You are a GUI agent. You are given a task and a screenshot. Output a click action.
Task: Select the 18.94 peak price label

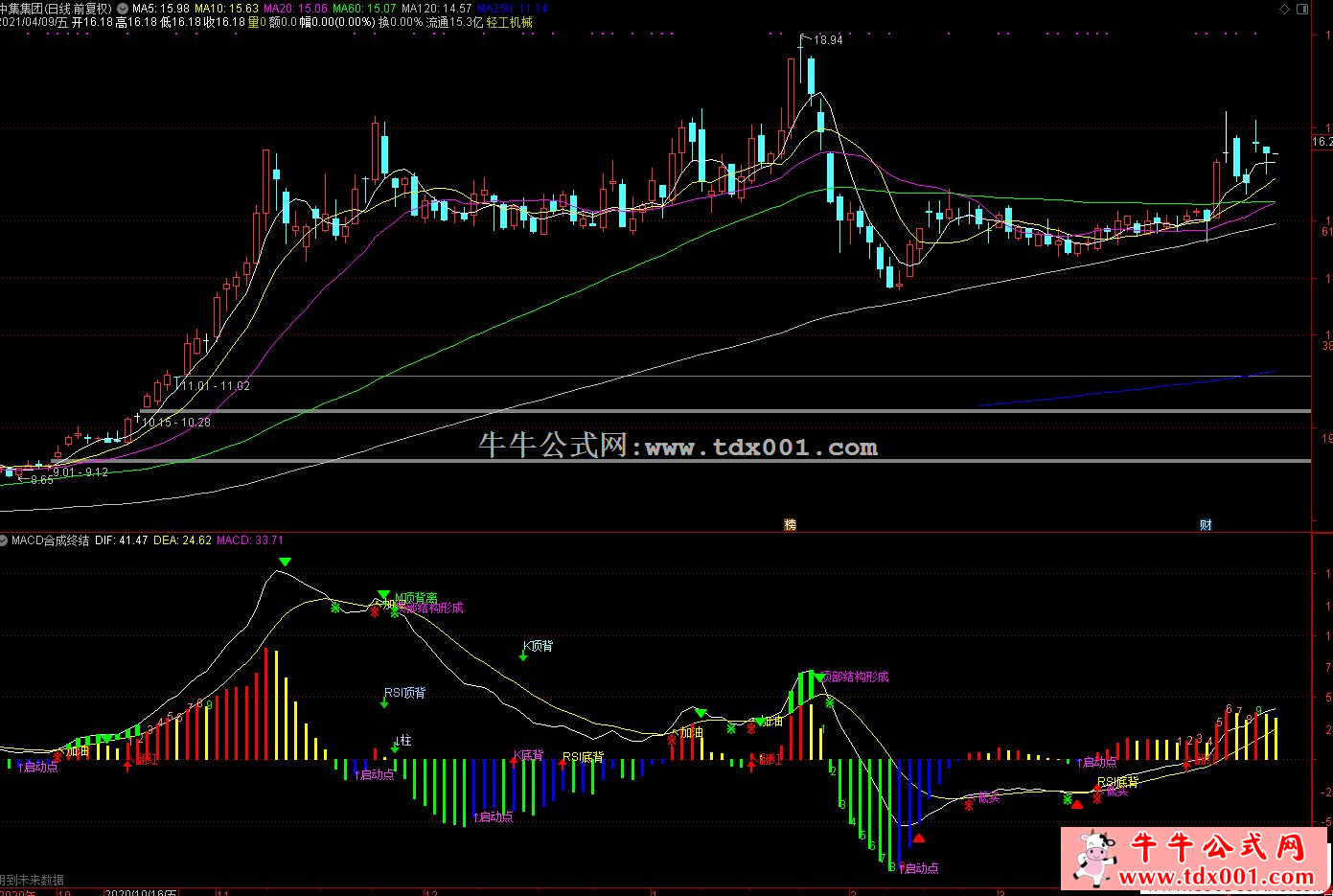click(828, 40)
